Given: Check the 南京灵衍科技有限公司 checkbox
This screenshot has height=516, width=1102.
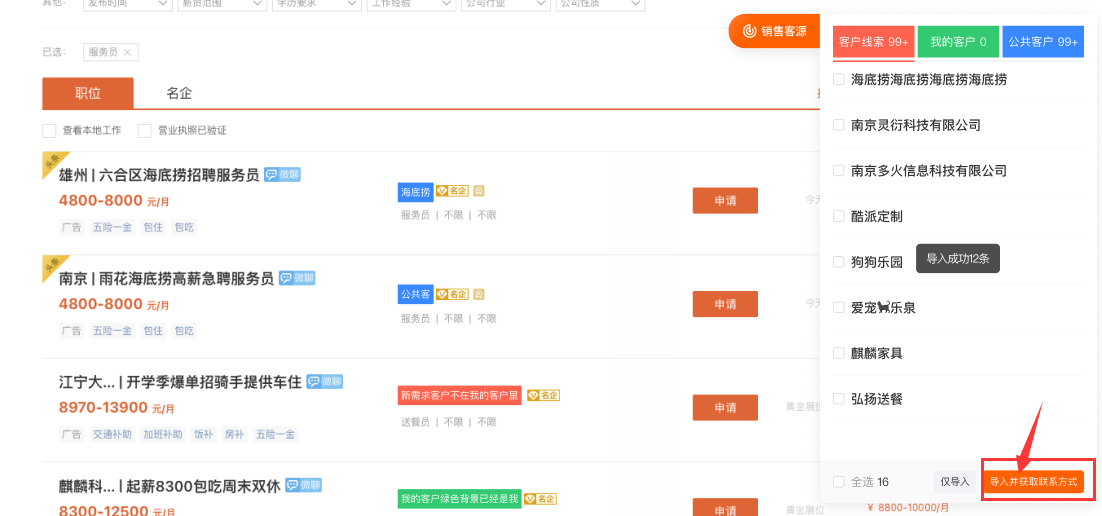Looking at the screenshot, I should click(838, 125).
